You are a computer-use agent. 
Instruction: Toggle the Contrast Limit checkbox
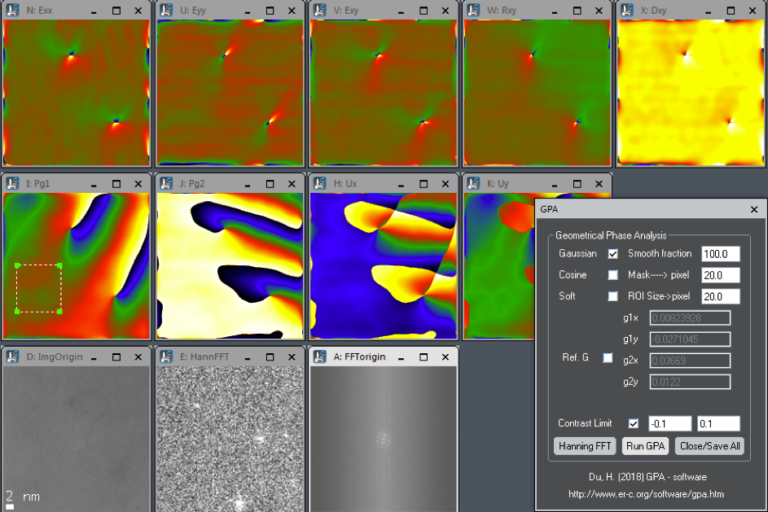tap(632, 423)
